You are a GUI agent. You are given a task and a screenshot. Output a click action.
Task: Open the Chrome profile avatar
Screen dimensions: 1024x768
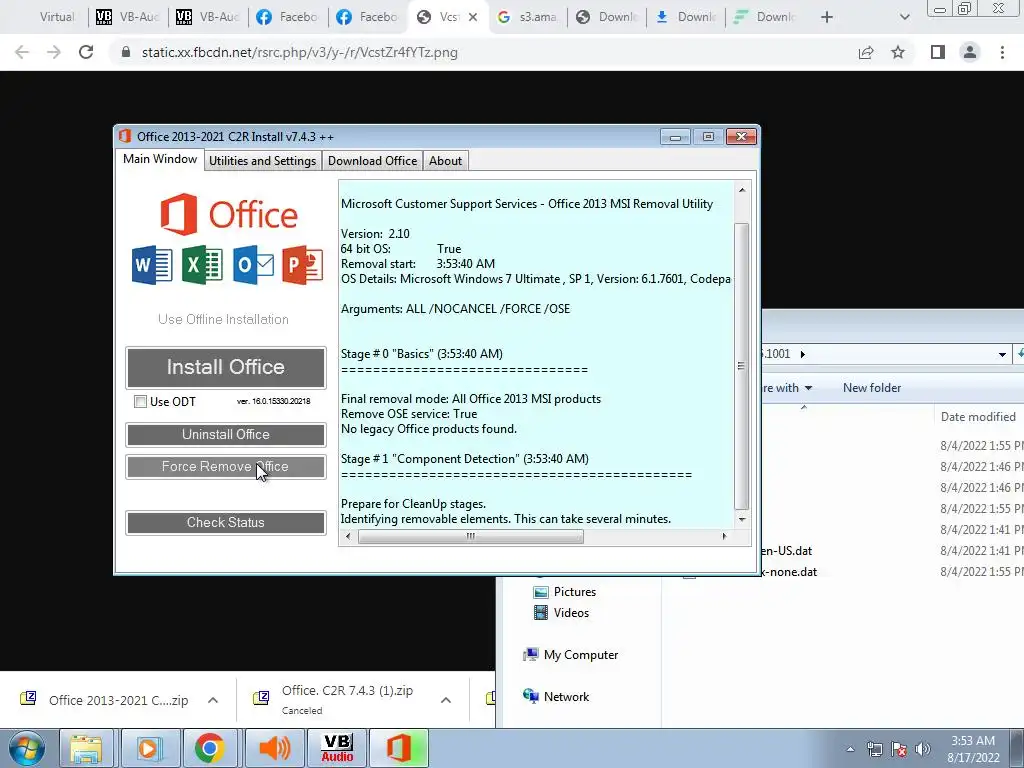[970, 52]
